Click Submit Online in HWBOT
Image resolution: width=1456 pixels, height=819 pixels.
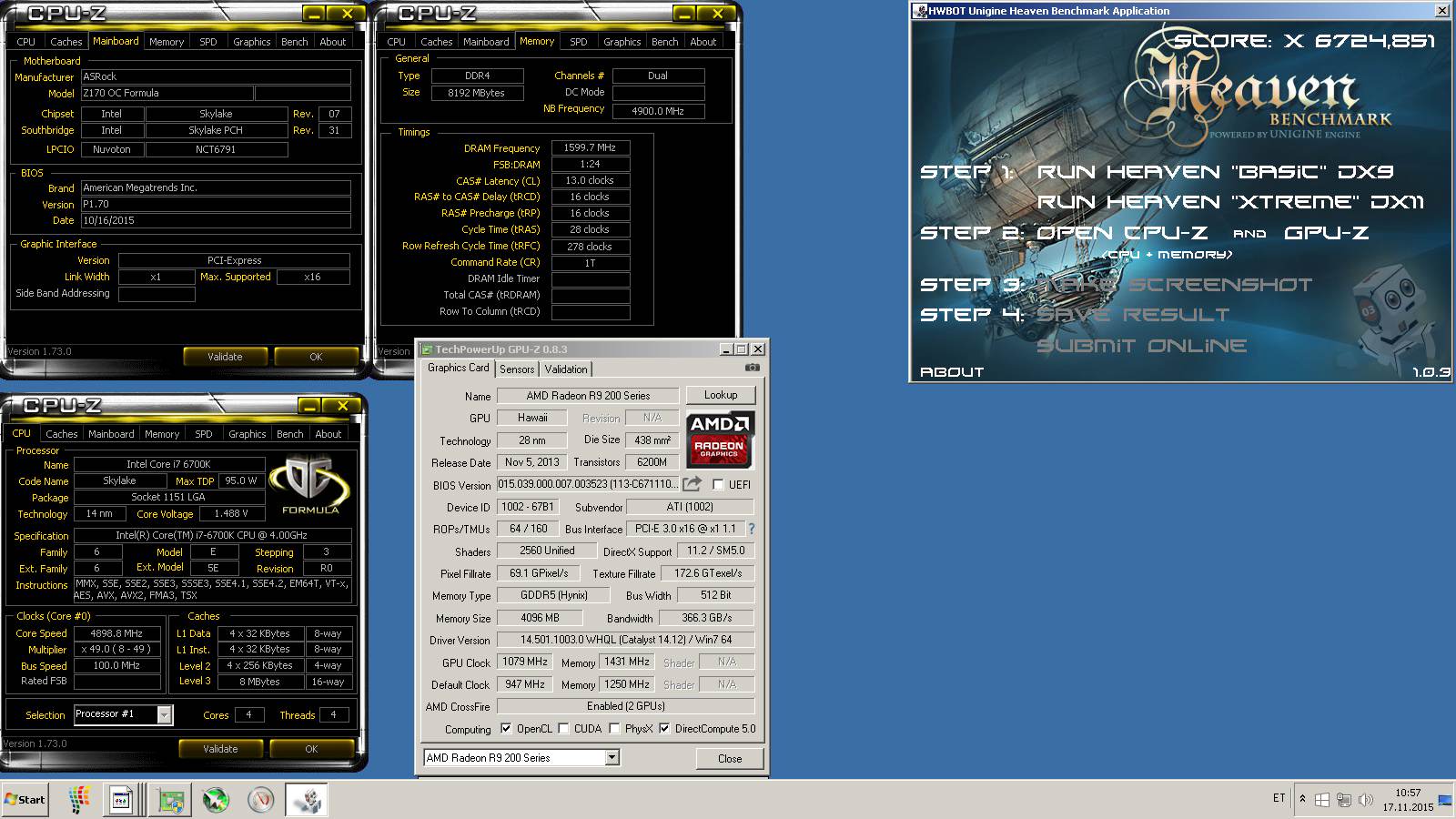pos(1141,346)
